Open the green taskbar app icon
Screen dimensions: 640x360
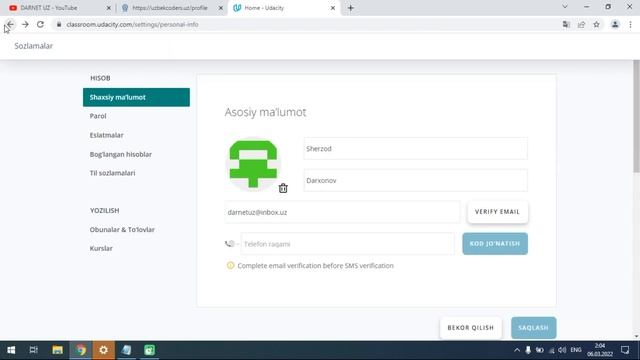pos(149,350)
